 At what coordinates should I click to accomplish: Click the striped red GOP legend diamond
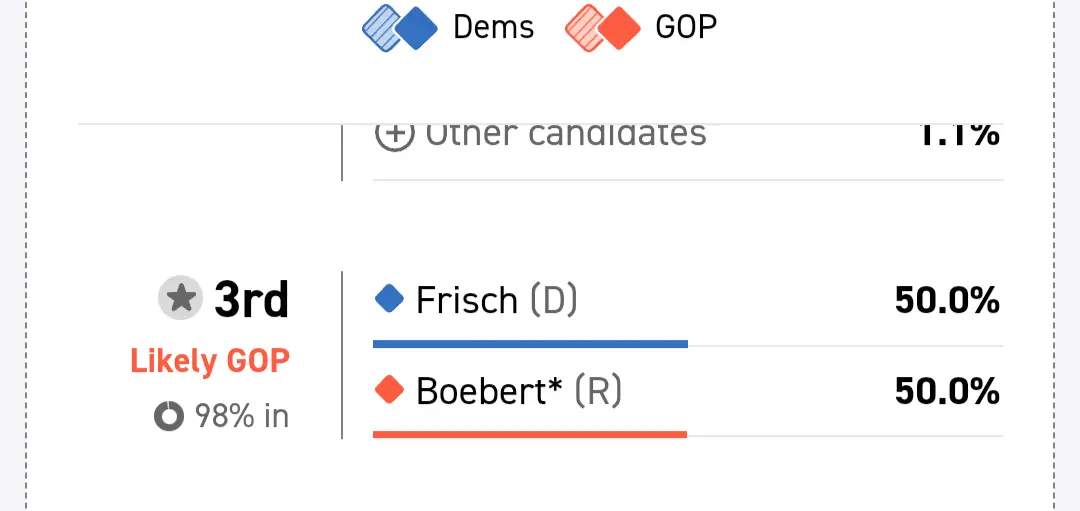584,28
